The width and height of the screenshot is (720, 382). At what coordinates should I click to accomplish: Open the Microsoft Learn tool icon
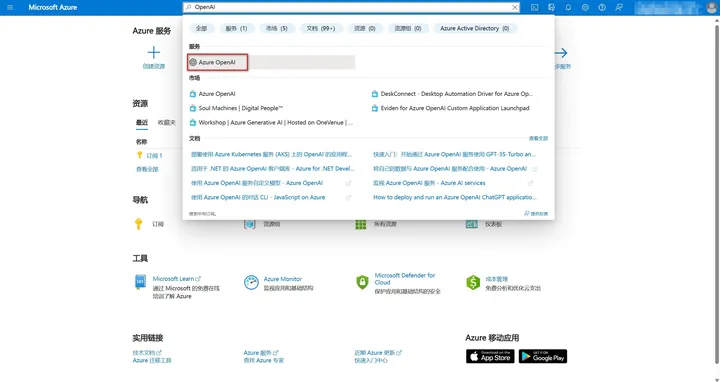pos(140,282)
